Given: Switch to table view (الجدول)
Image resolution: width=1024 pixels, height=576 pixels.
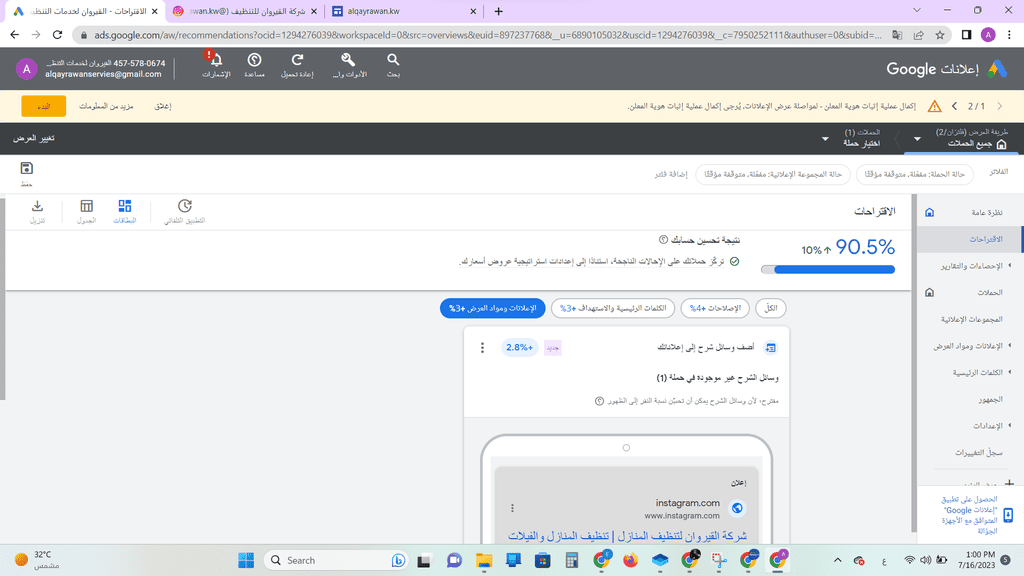Looking at the screenshot, I should pyautogui.click(x=86, y=212).
